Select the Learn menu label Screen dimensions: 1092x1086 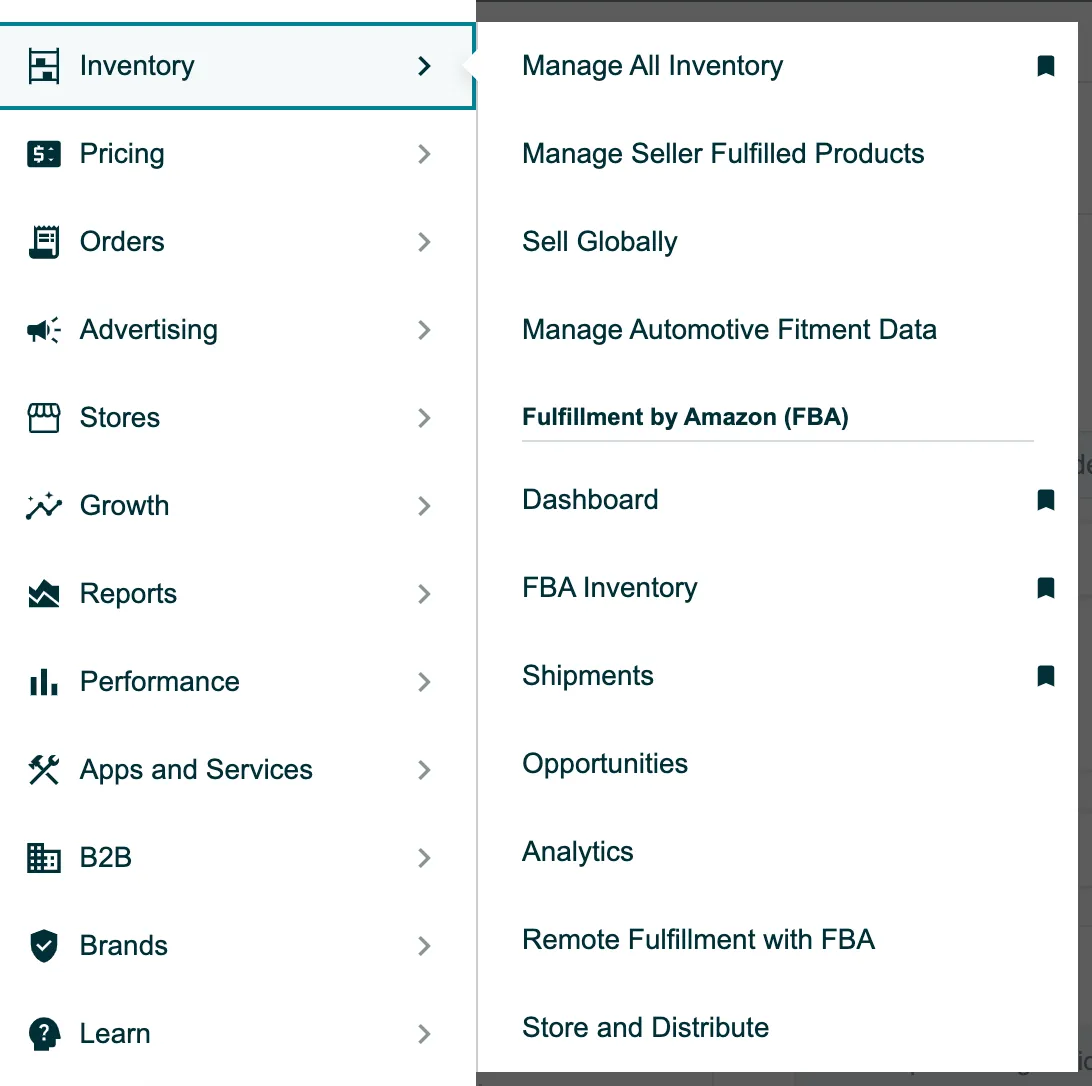(115, 1034)
